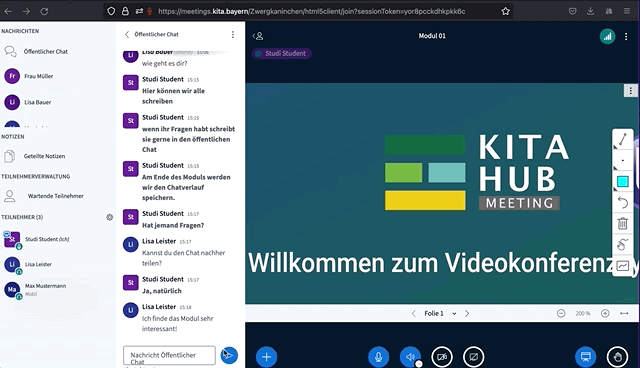Open the Öffentlicher Chat conversation
Image resolution: width=640 pixels, height=368 pixels.
tap(46, 51)
